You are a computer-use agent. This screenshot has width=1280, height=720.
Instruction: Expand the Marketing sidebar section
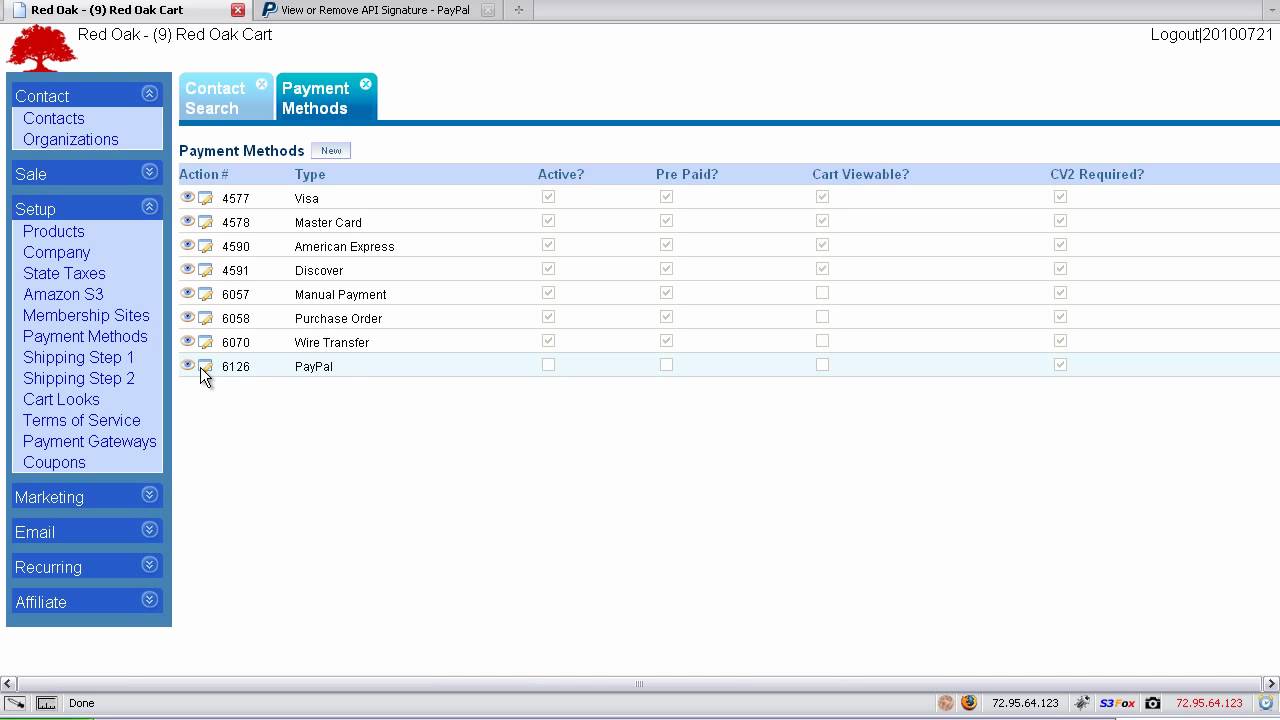pos(150,495)
